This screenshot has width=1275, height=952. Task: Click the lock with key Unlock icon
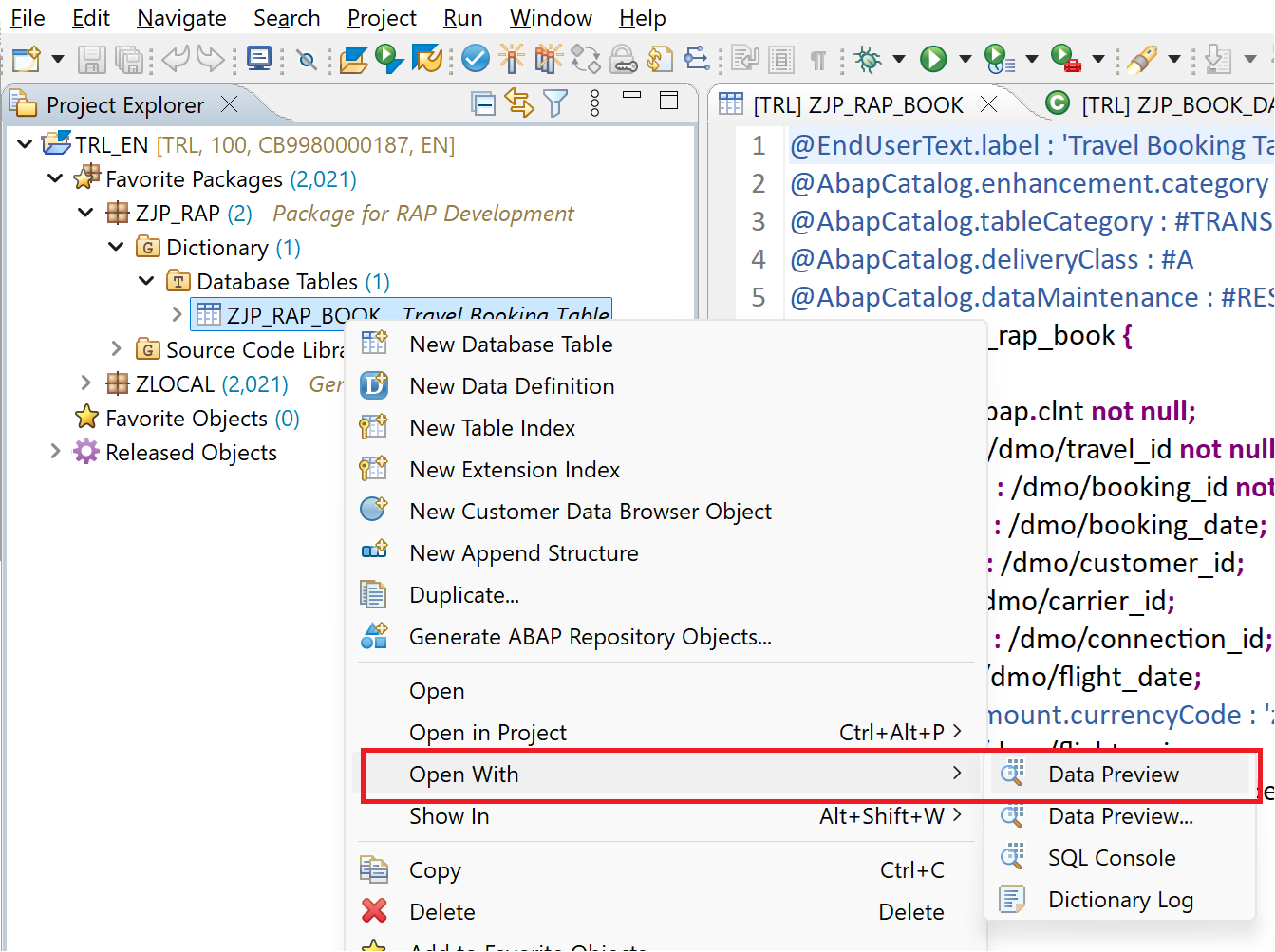point(623,59)
